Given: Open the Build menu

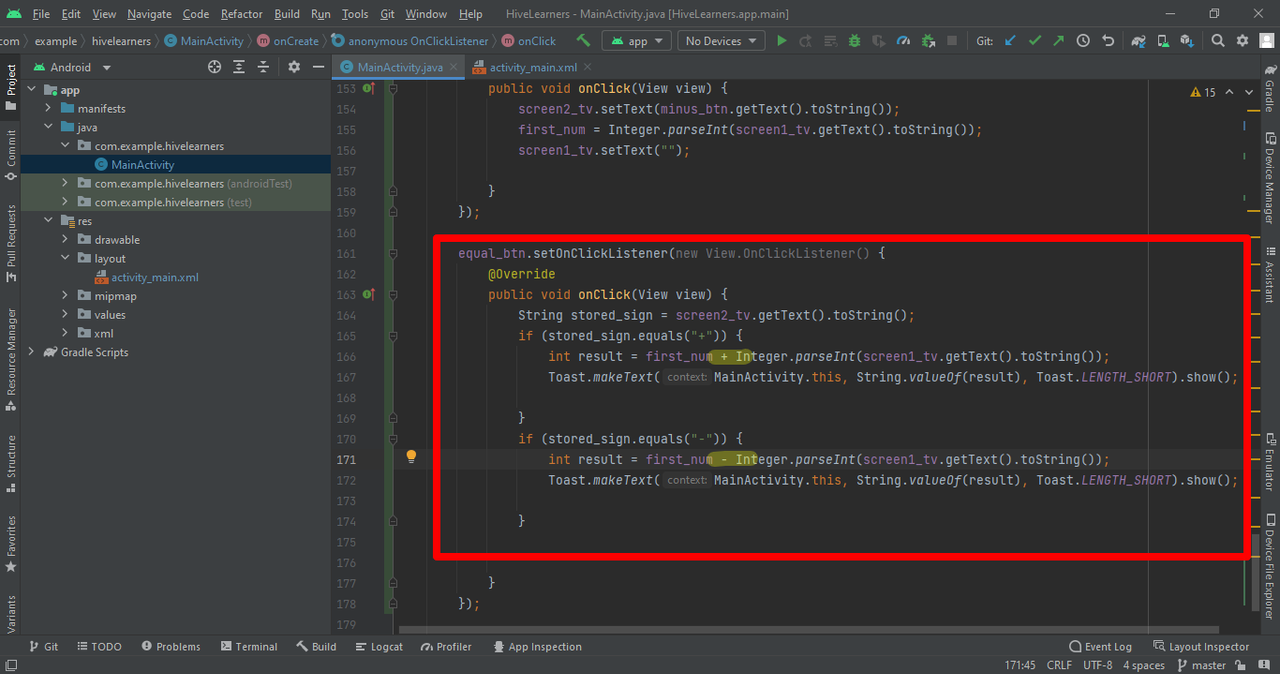Looking at the screenshot, I should pyautogui.click(x=287, y=14).
